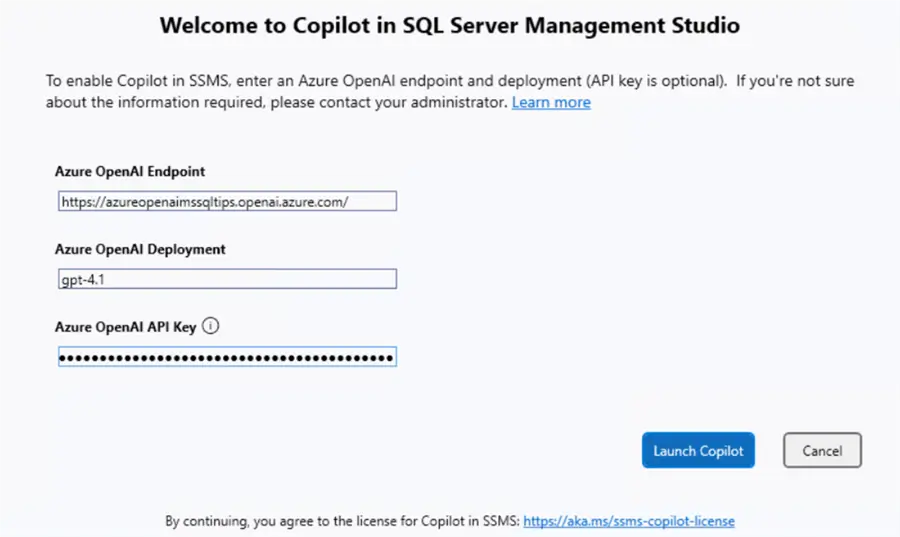Launch Copilot with the blue button
Viewport: 900px width, 537px height.
(698, 450)
